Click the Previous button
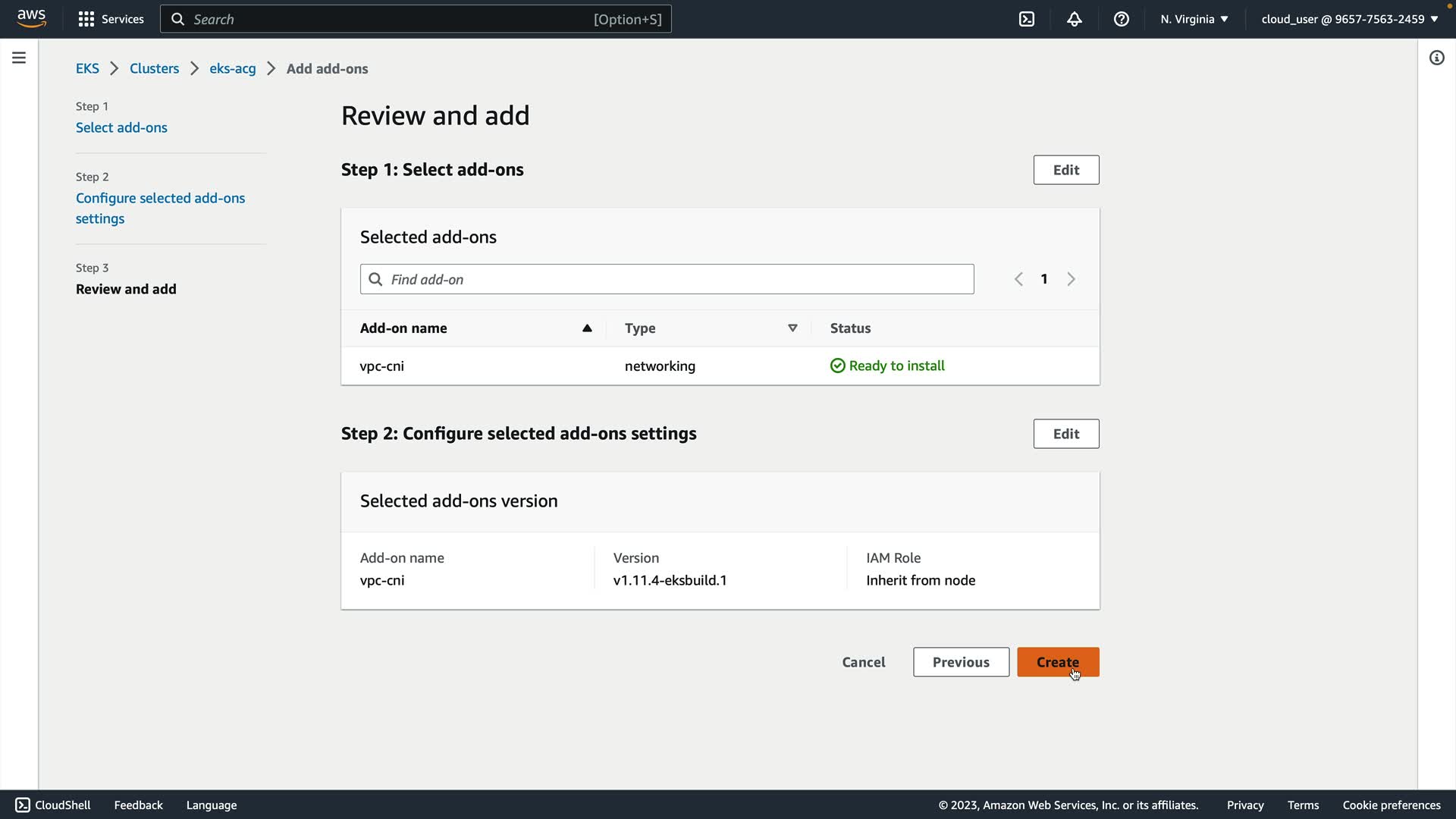1456x819 pixels. [x=960, y=661]
